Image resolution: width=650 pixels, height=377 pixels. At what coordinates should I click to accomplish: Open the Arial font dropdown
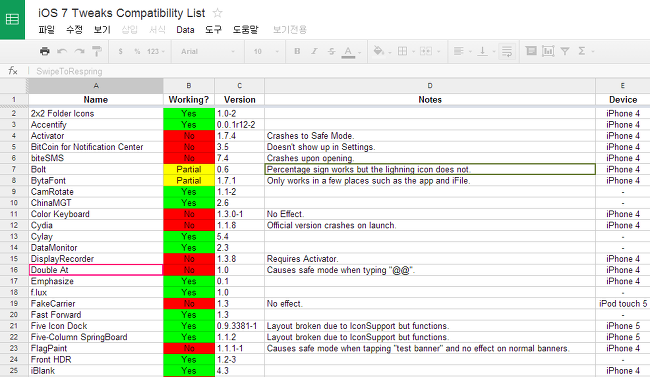208,51
